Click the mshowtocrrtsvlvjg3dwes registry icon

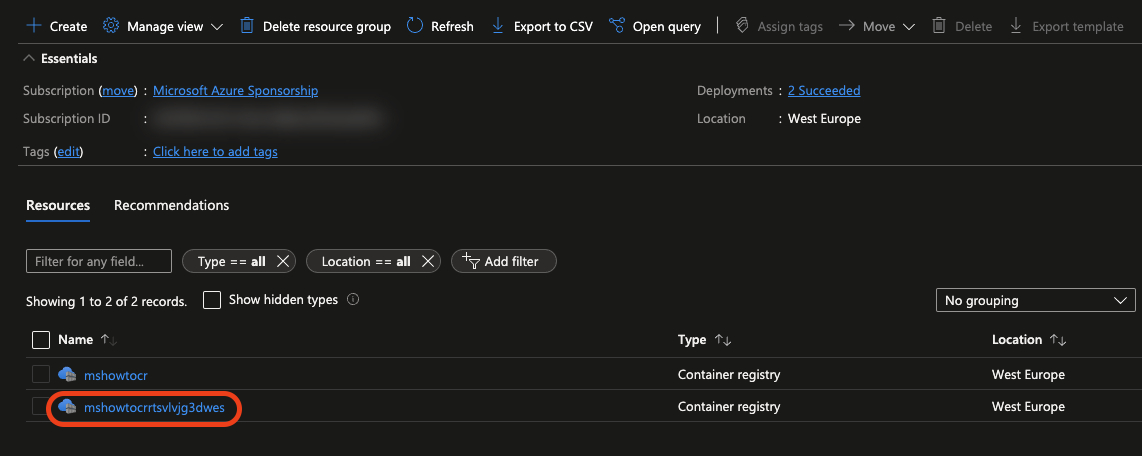pos(67,406)
